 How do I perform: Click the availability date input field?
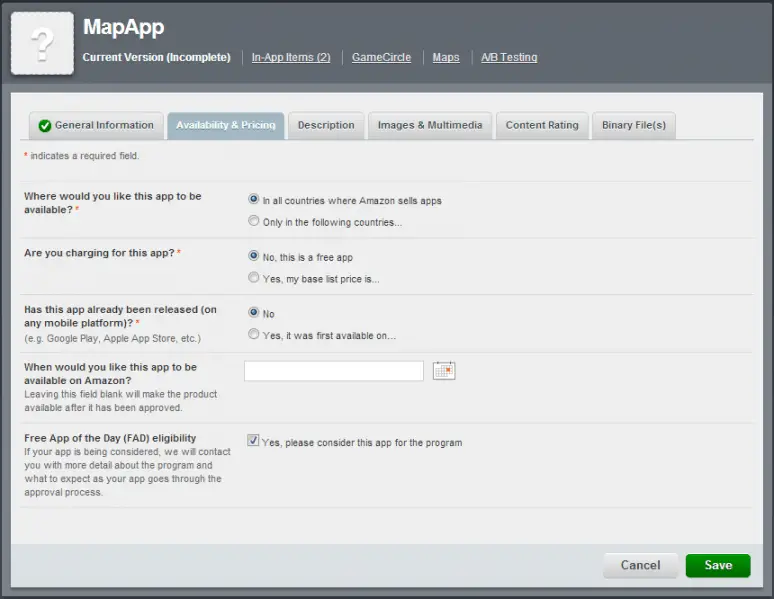[334, 371]
